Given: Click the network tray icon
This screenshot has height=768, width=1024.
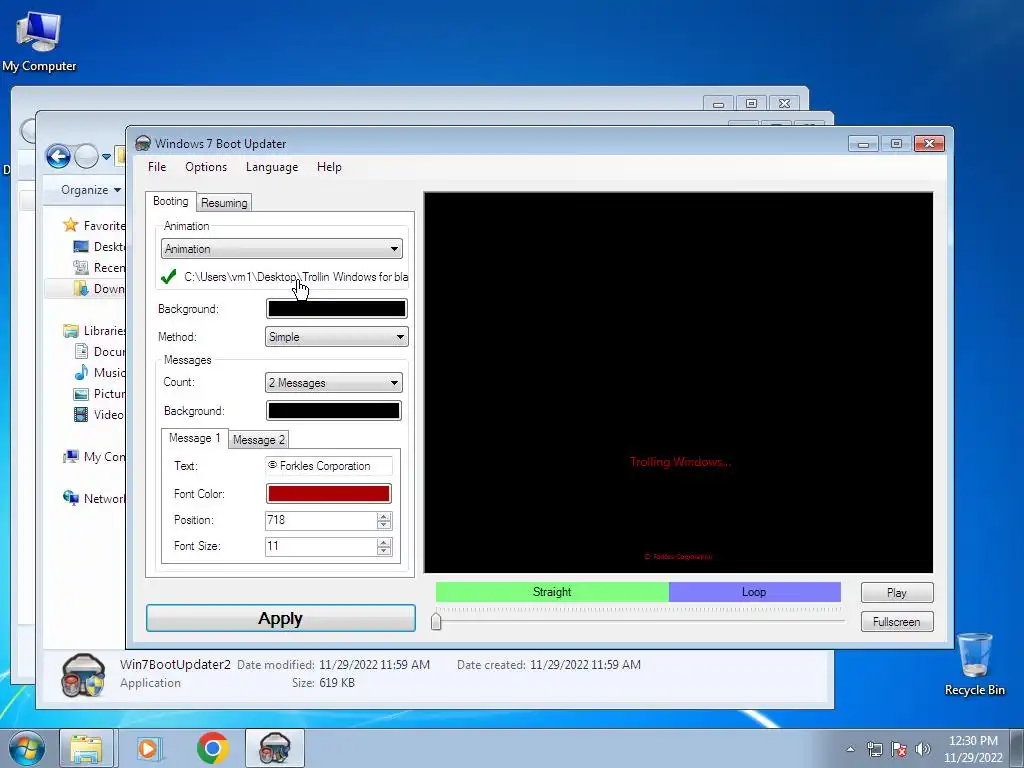Looking at the screenshot, I should point(874,749).
